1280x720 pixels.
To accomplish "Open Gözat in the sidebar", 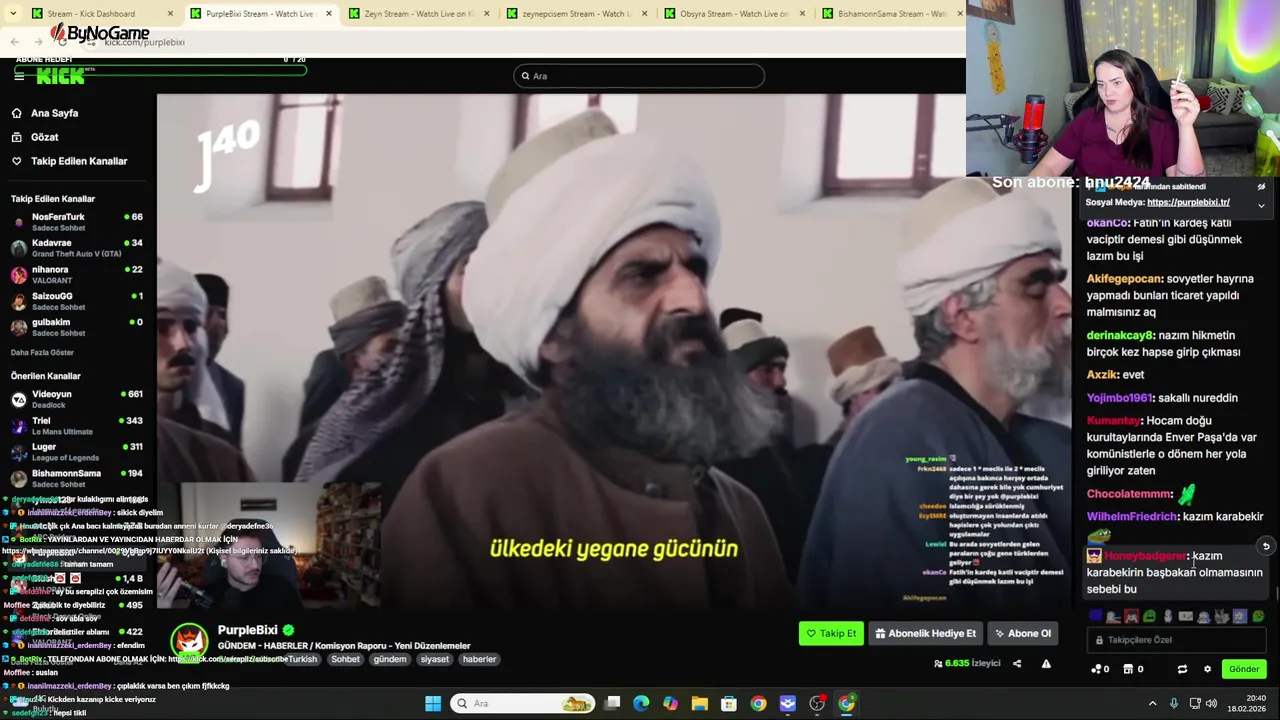I will 44,137.
